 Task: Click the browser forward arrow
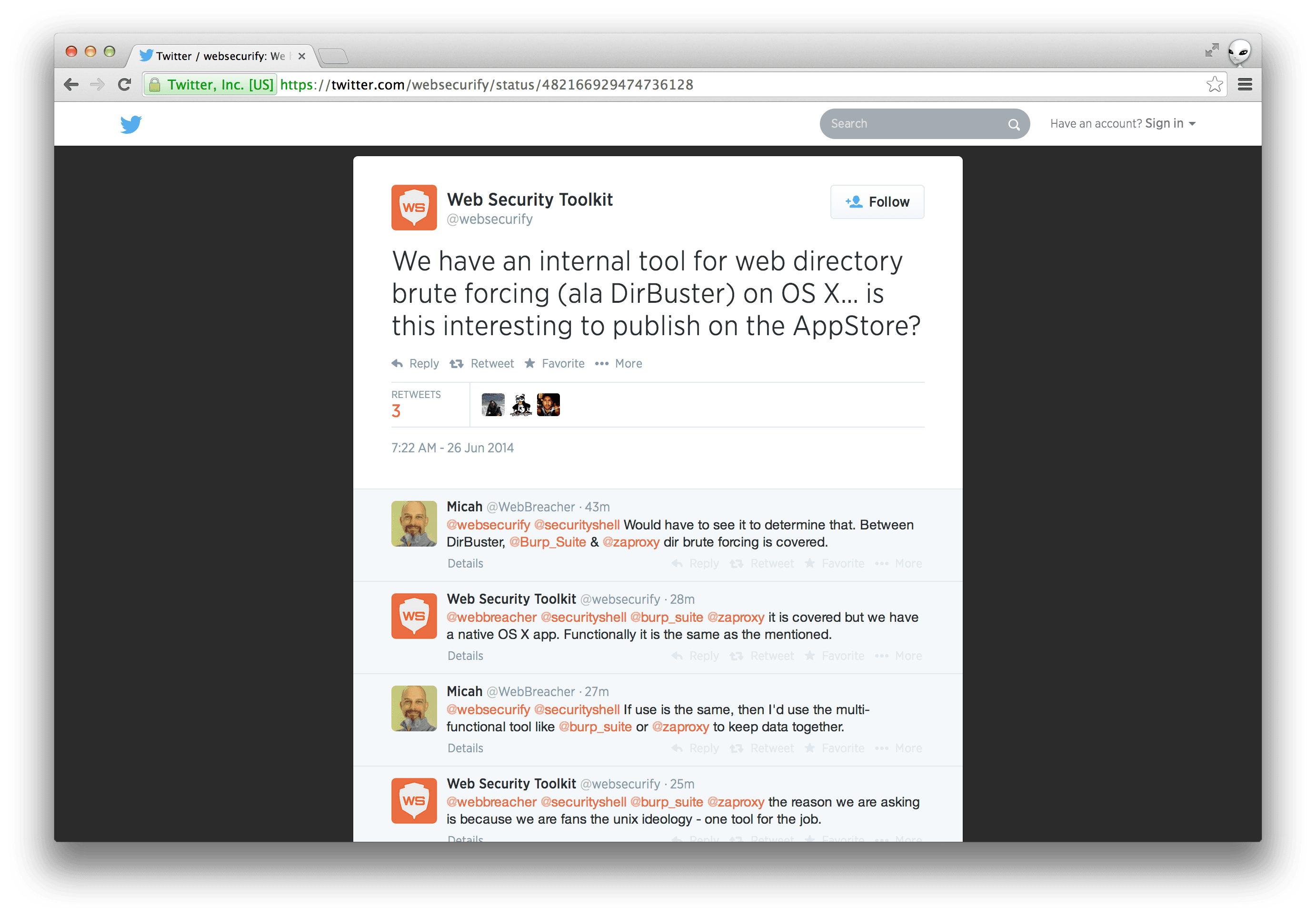pos(98,85)
